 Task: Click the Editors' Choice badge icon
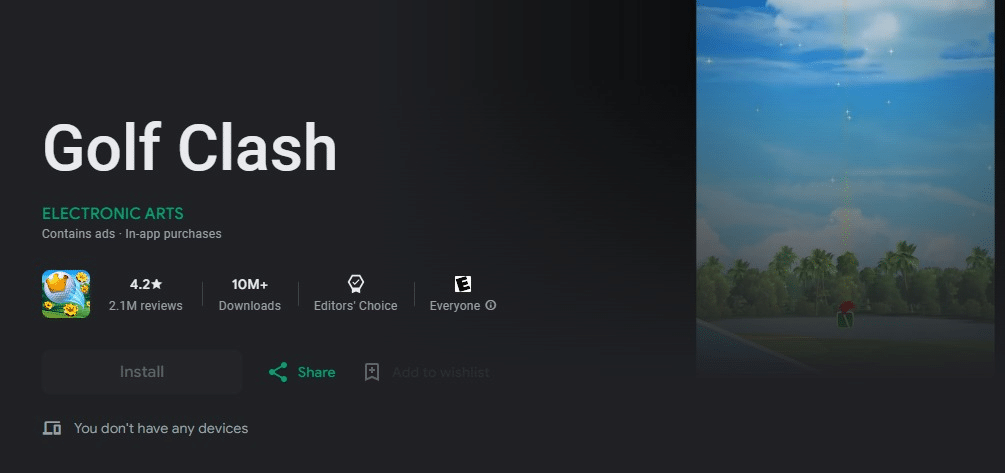point(356,283)
